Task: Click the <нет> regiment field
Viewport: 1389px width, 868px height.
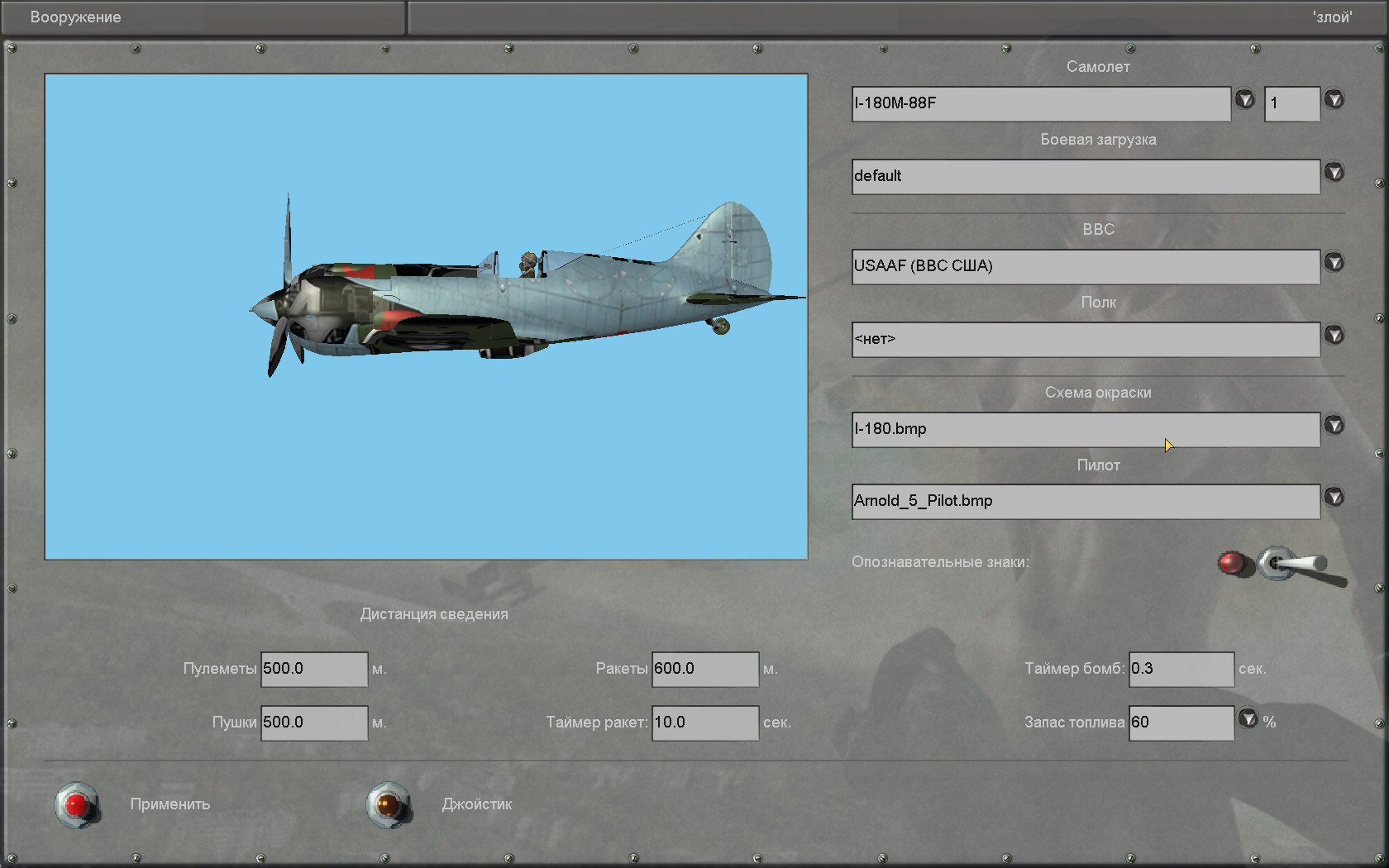Action: pos(1086,340)
